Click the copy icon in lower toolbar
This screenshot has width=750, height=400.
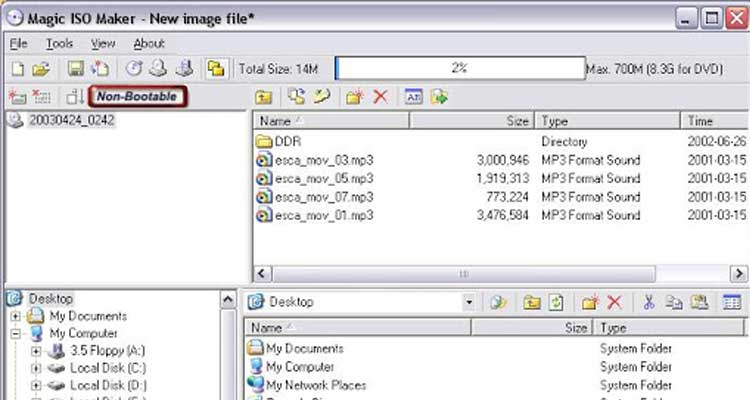pyautogui.click(x=674, y=302)
